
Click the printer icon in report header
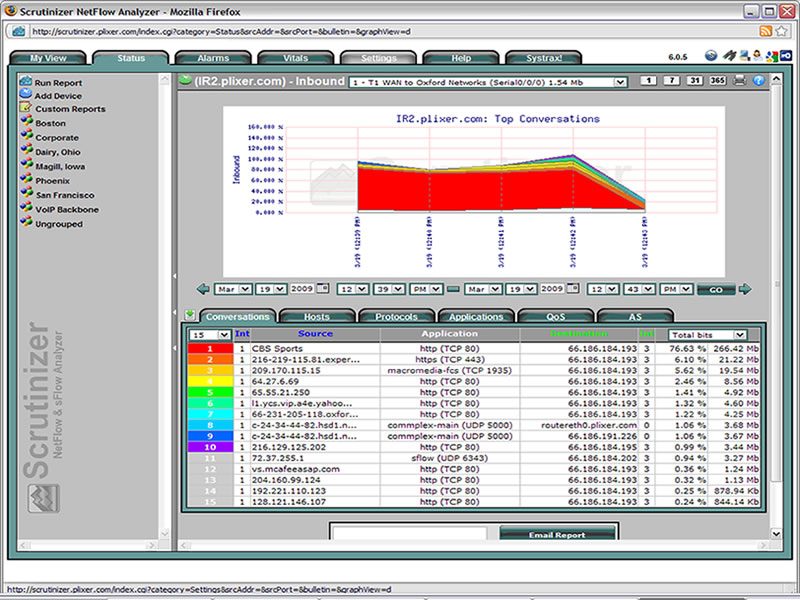[739, 81]
